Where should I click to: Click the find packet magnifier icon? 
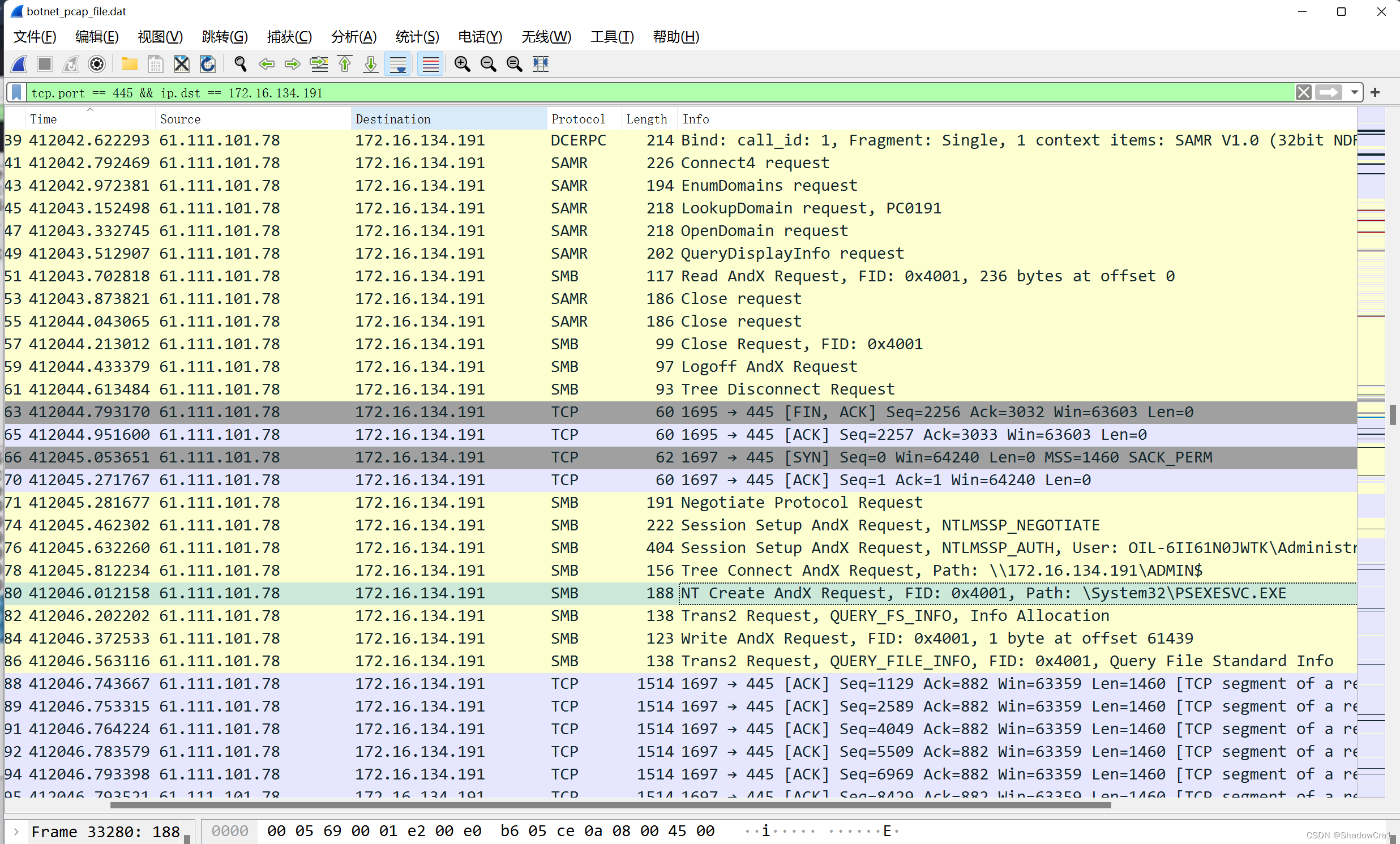tap(241, 63)
